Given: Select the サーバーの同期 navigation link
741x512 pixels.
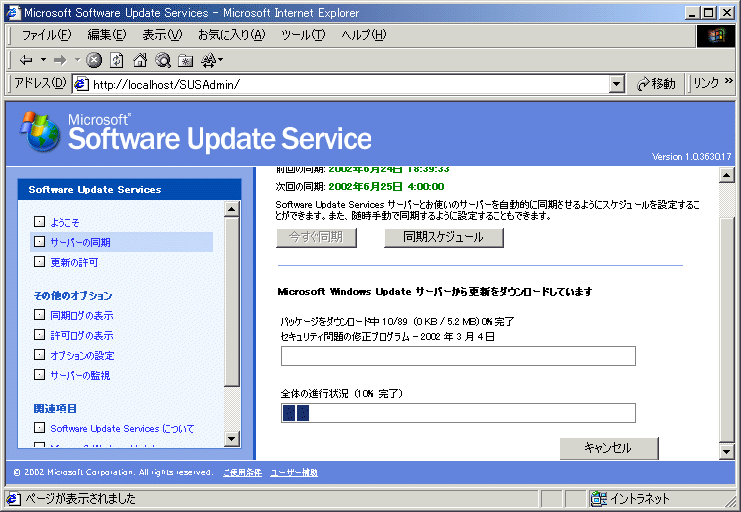Looking at the screenshot, I should (x=80, y=242).
